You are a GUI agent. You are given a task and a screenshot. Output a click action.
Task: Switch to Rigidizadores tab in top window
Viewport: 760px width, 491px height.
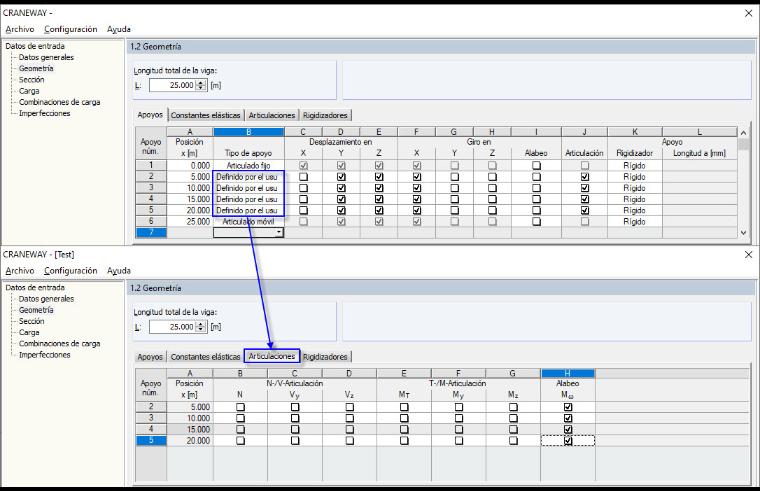pyautogui.click(x=325, y=115)
